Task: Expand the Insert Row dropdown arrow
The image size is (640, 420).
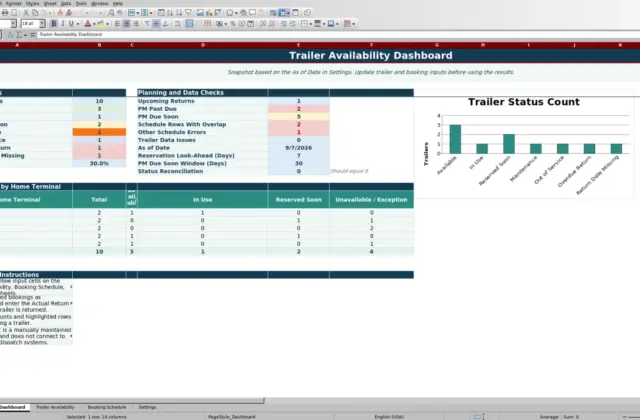Action: [138, 13]
